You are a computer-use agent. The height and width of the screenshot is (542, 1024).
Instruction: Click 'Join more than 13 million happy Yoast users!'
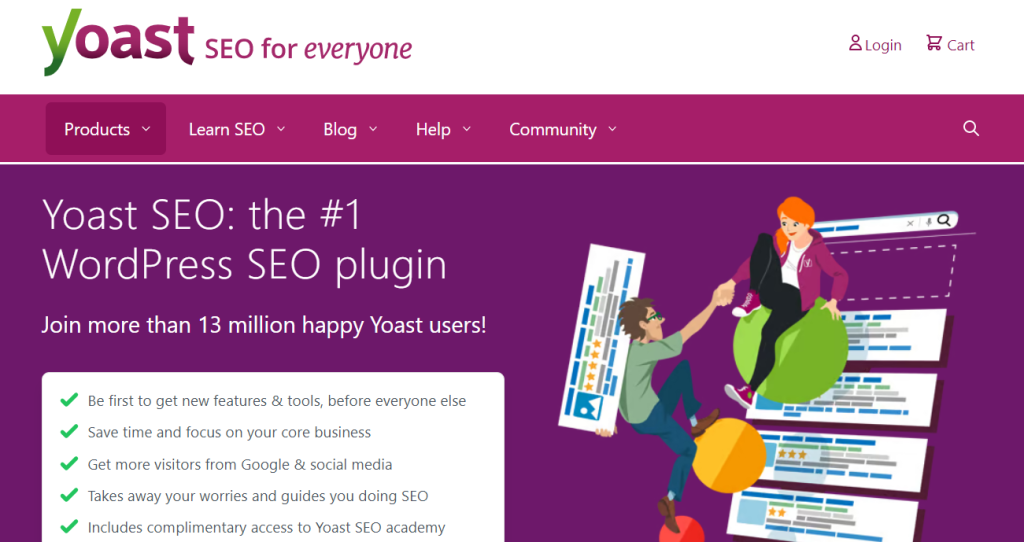pos(264,325)
